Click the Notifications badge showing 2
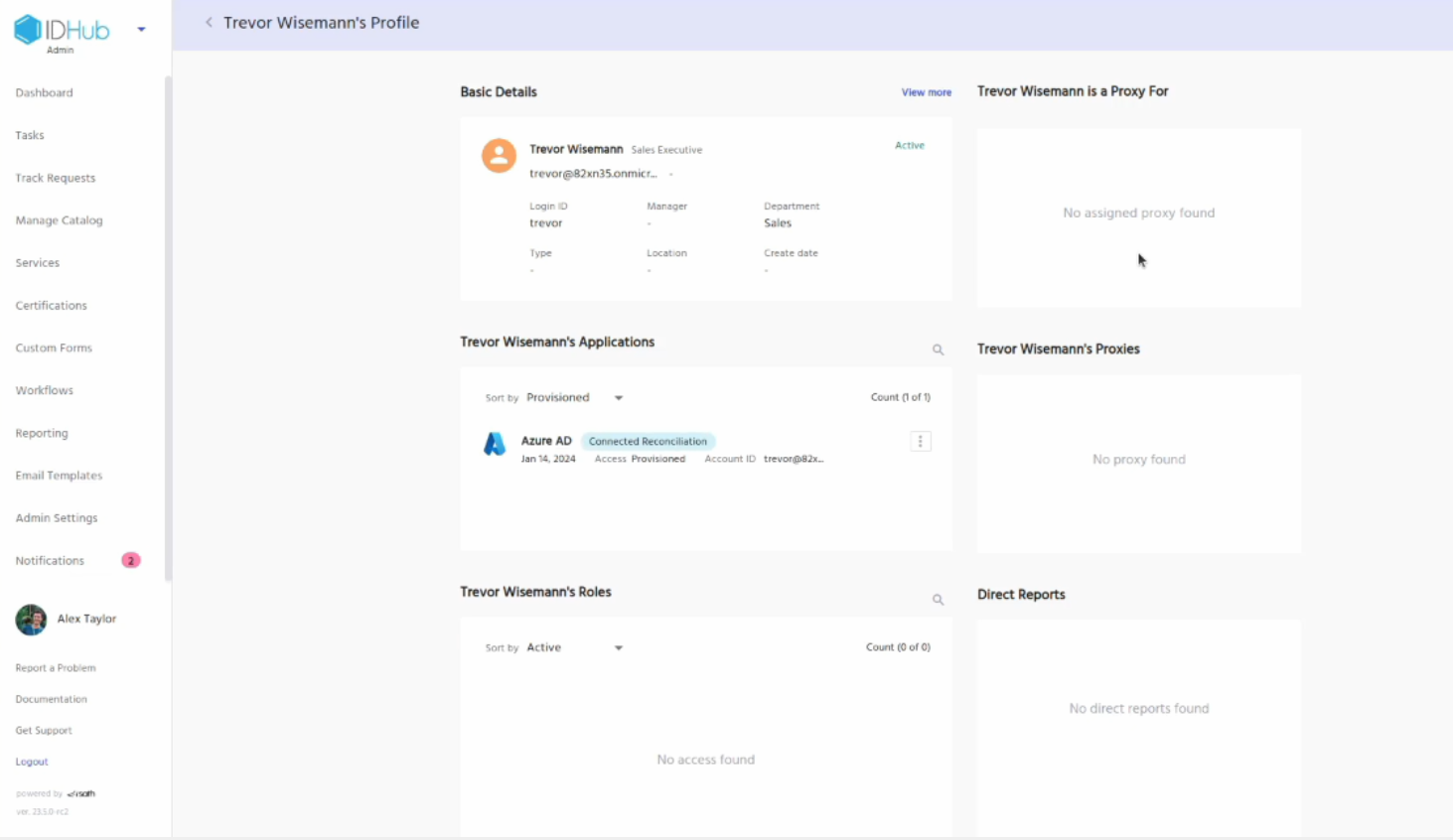The height and width of the screenshot is (840, 1453). (x=130, y=561)
